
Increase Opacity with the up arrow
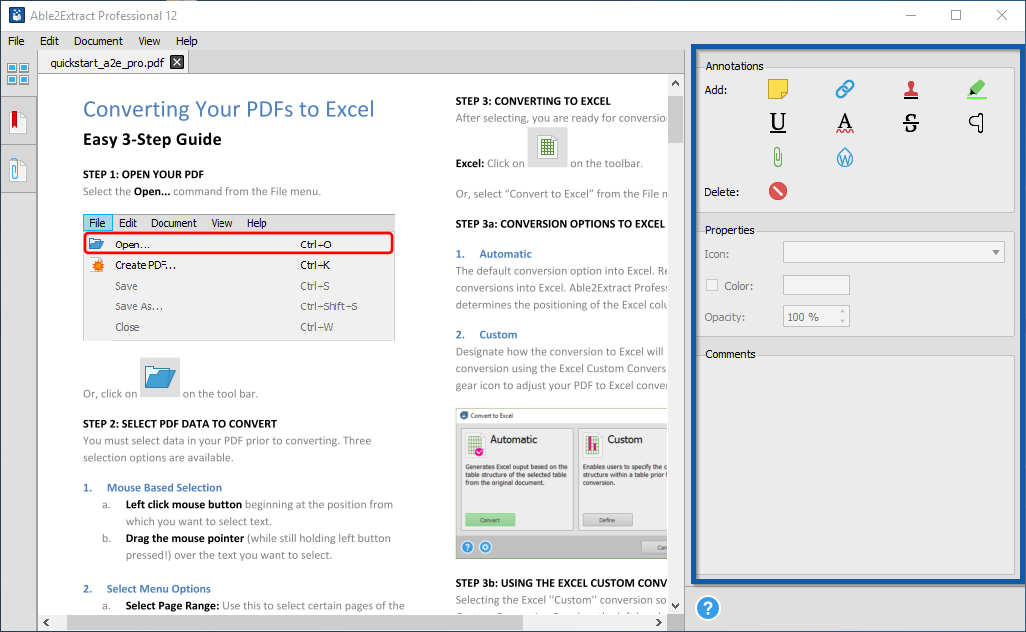click(842, 312)
